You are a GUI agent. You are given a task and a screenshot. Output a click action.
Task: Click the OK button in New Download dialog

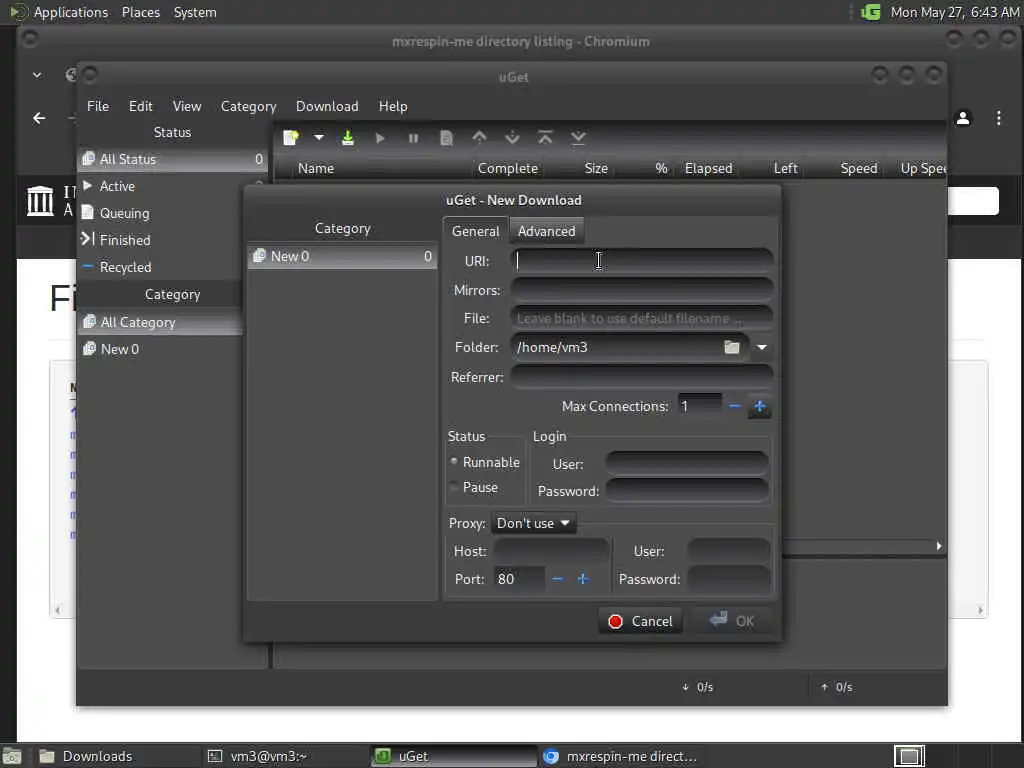tap(732, 621)
